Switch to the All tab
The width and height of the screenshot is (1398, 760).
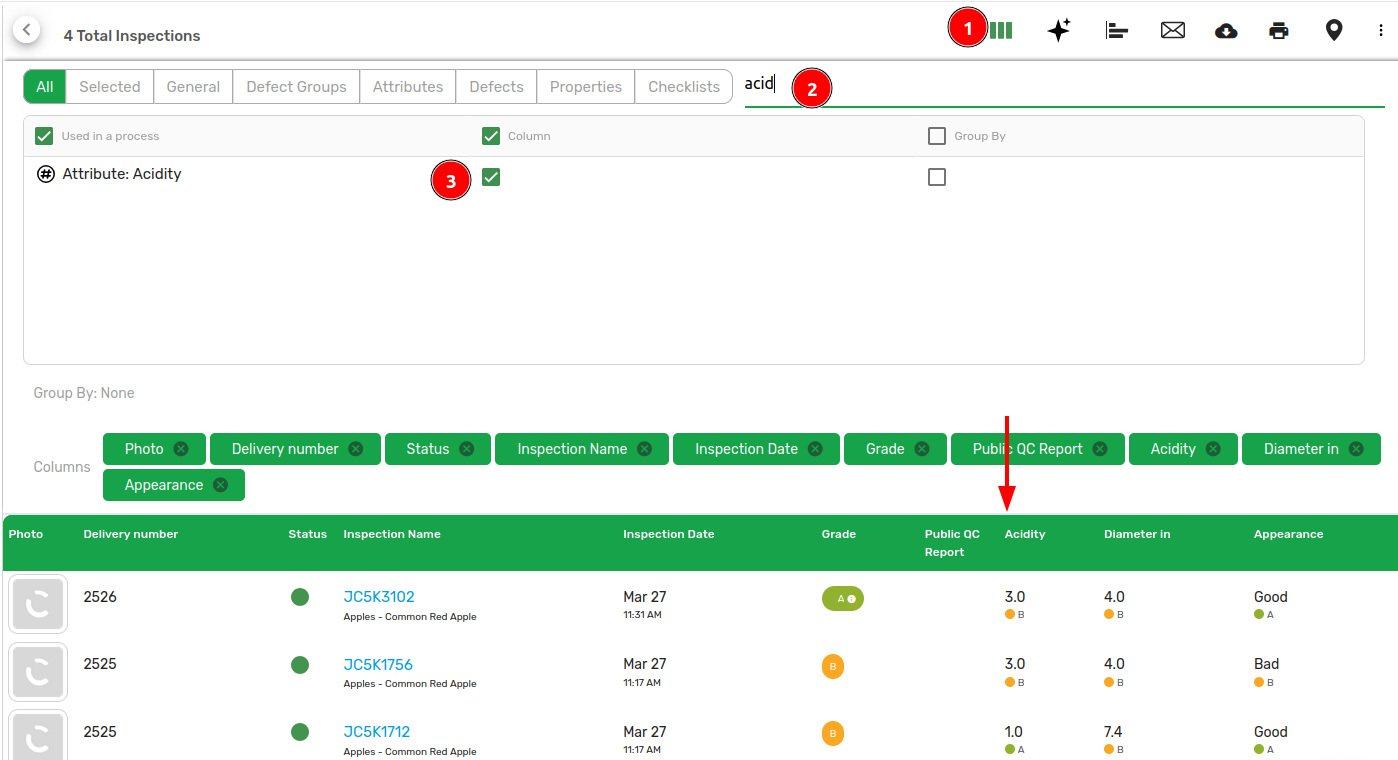pyautogui.click(x=45, y=87)
